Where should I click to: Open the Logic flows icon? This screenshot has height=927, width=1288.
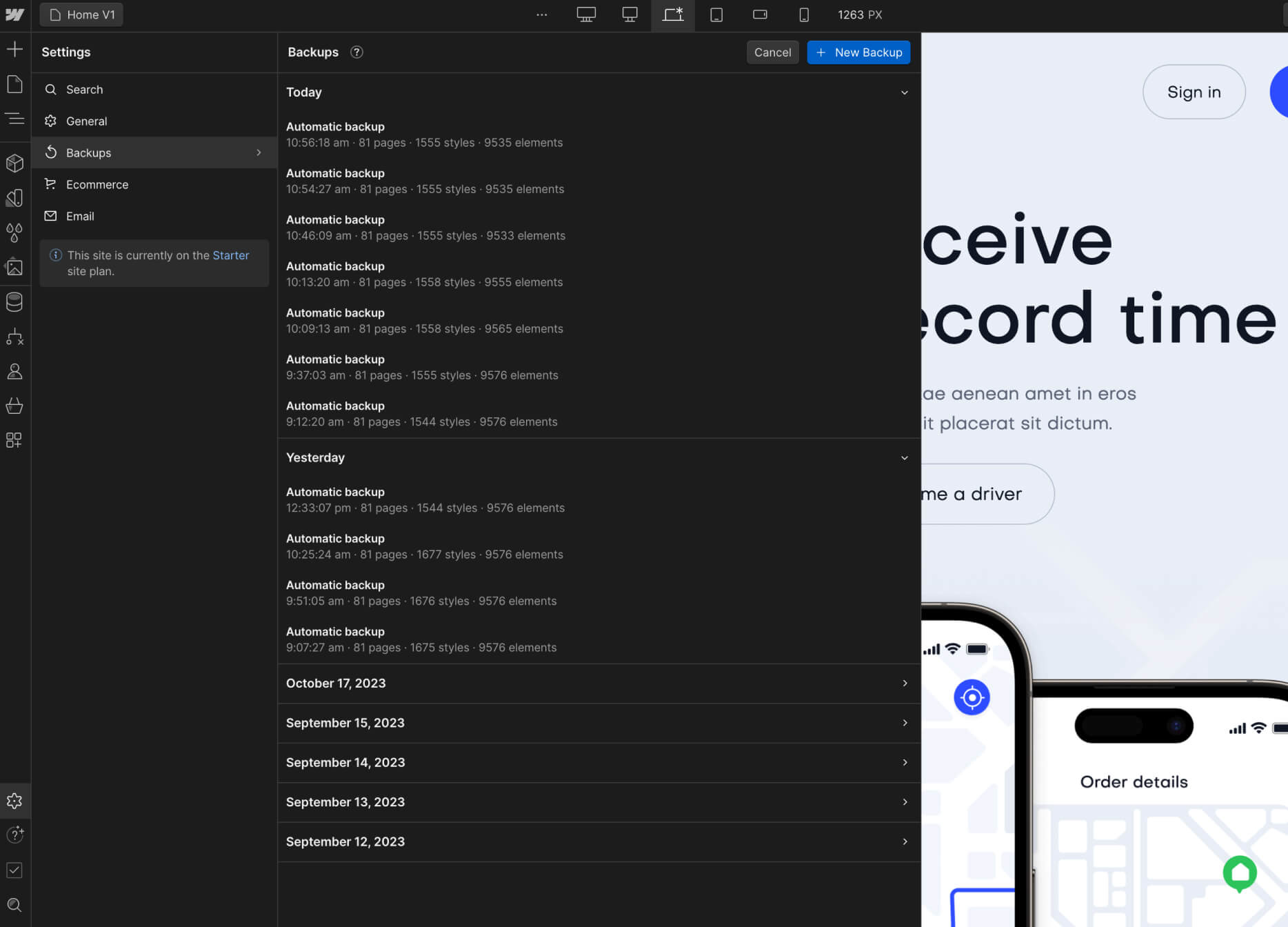coord(14,337)
